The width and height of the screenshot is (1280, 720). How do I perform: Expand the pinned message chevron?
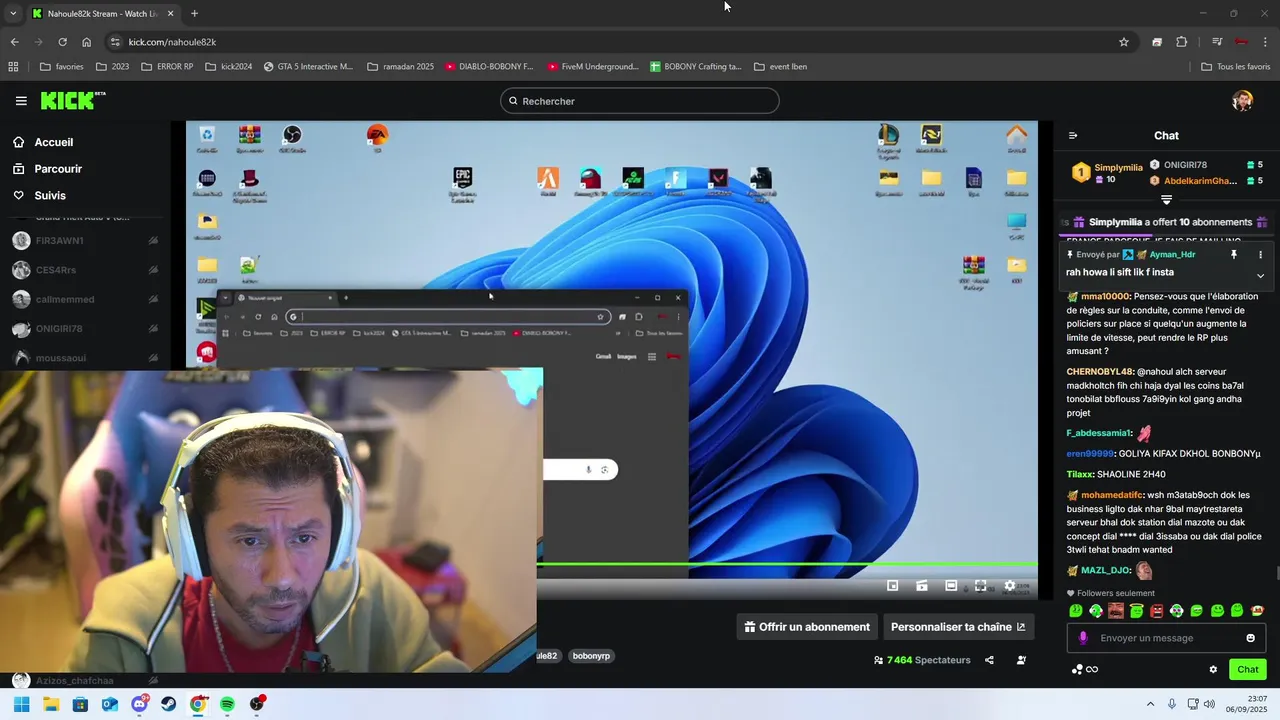coord(1260,276)
